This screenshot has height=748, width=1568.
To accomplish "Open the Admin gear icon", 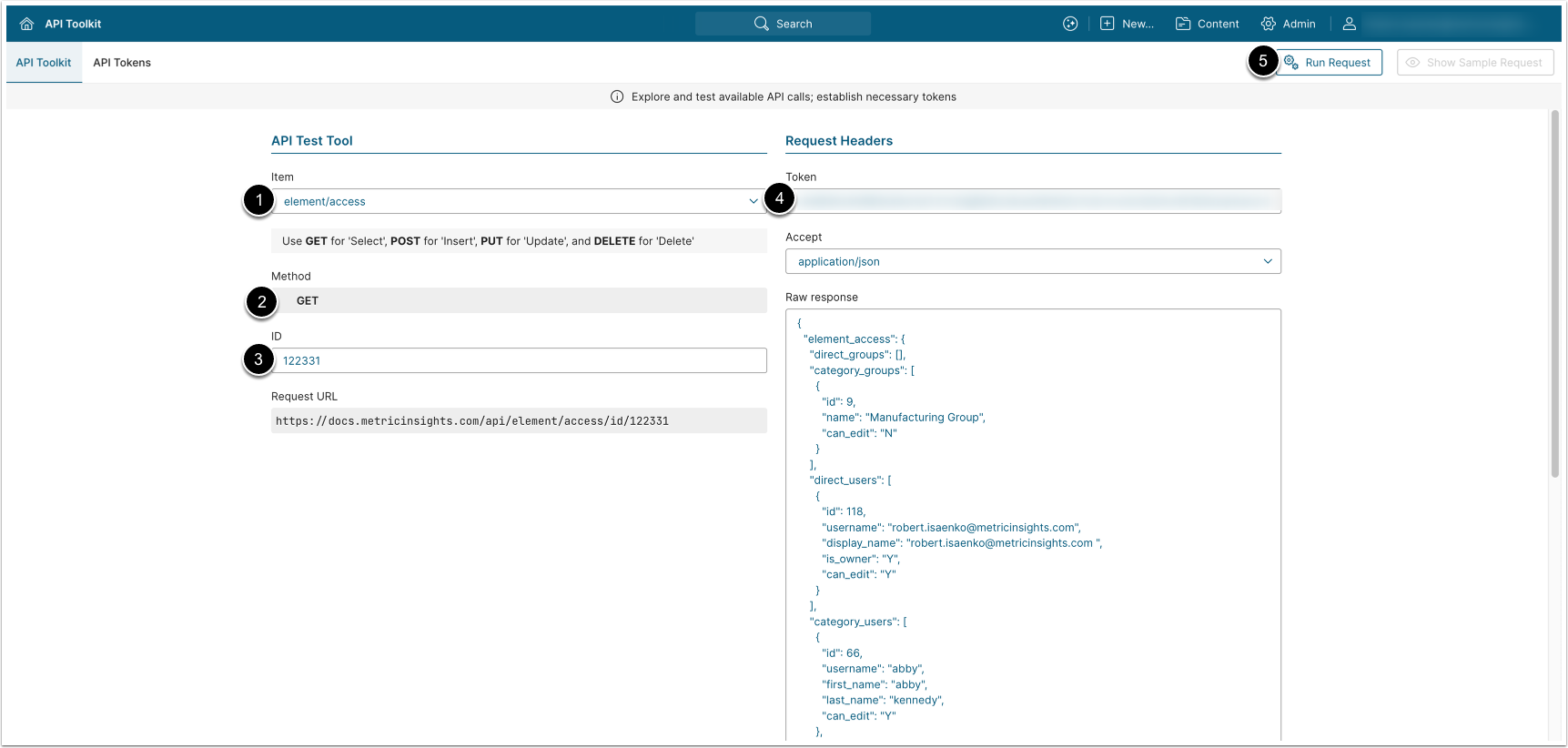I will 1269,24.
